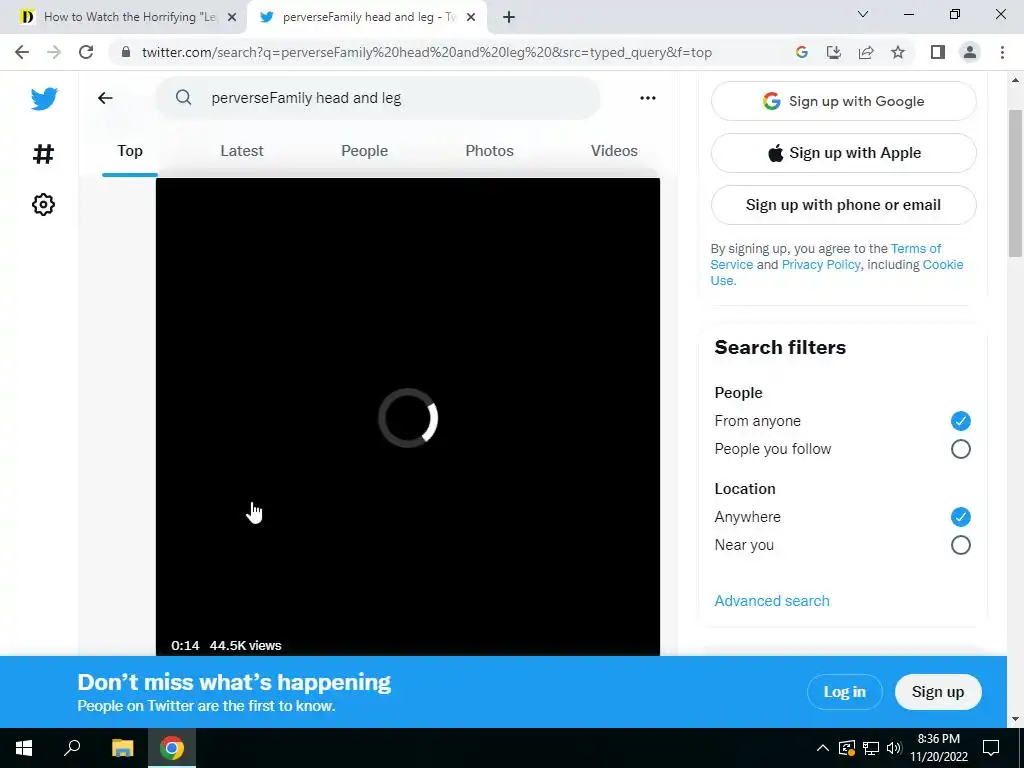View site security lock information

[125, 52]
